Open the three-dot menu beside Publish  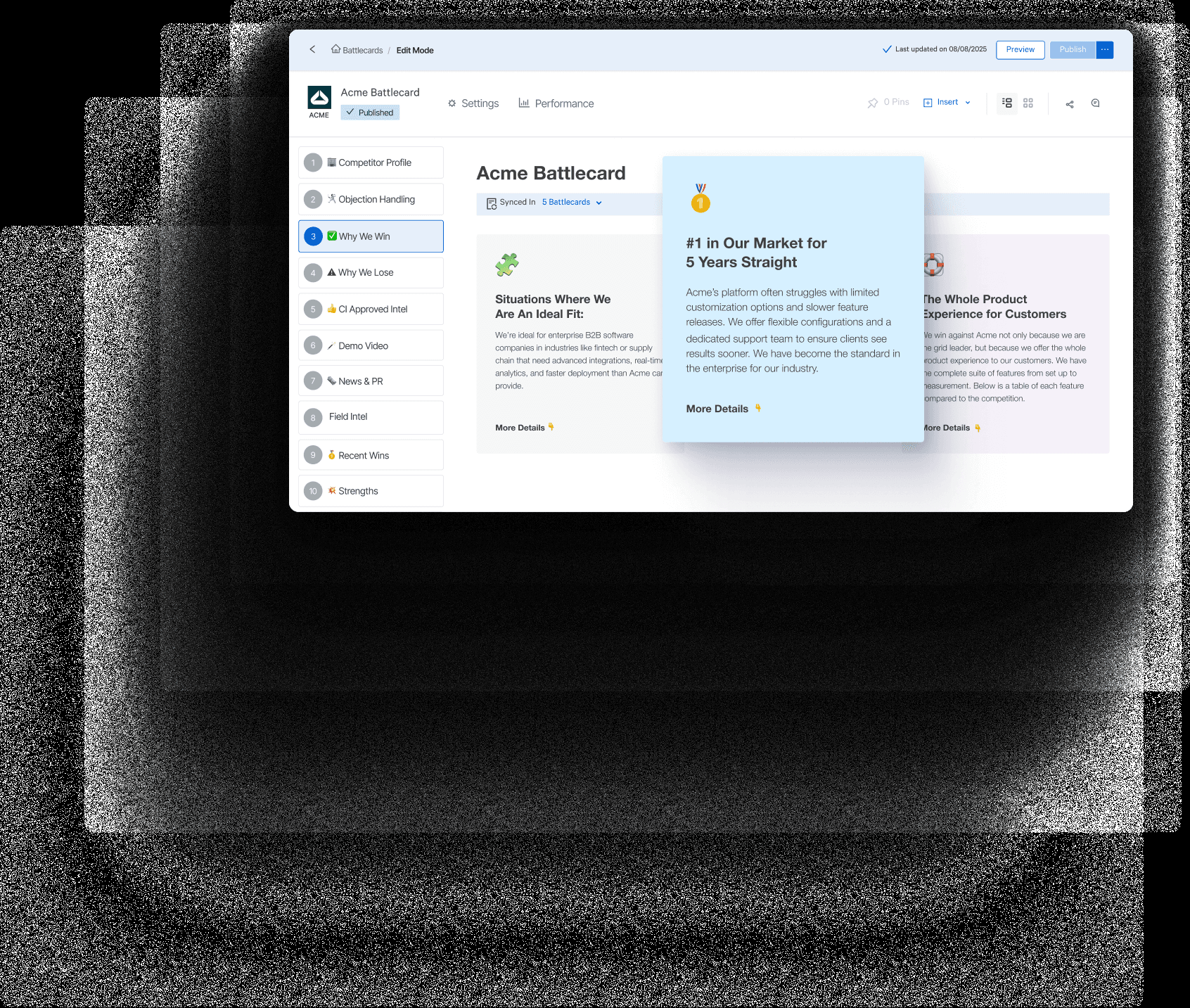click(1105, 50)
